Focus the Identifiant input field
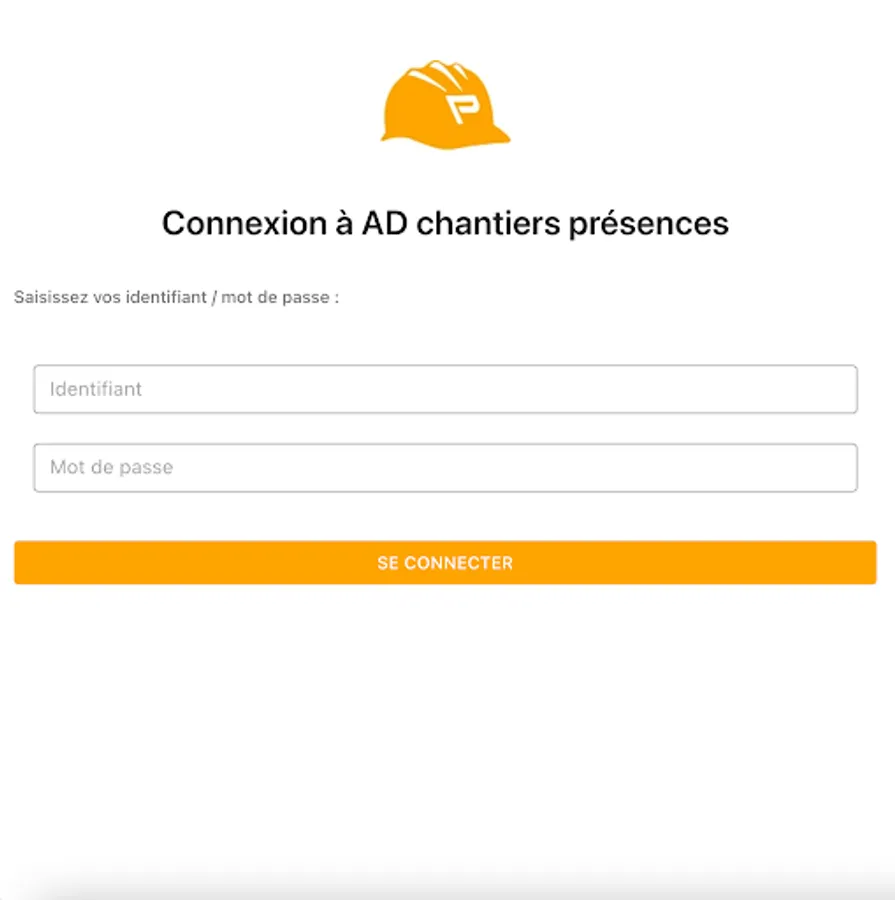The width and height of the screenshot is (895, 900). (x=445, y=389)
